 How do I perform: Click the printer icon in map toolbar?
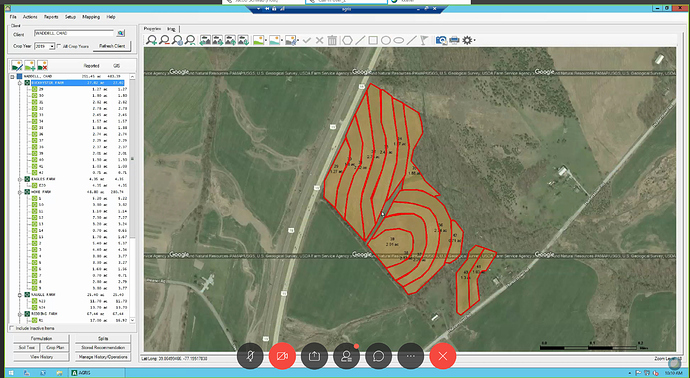[x=454, y=40]
